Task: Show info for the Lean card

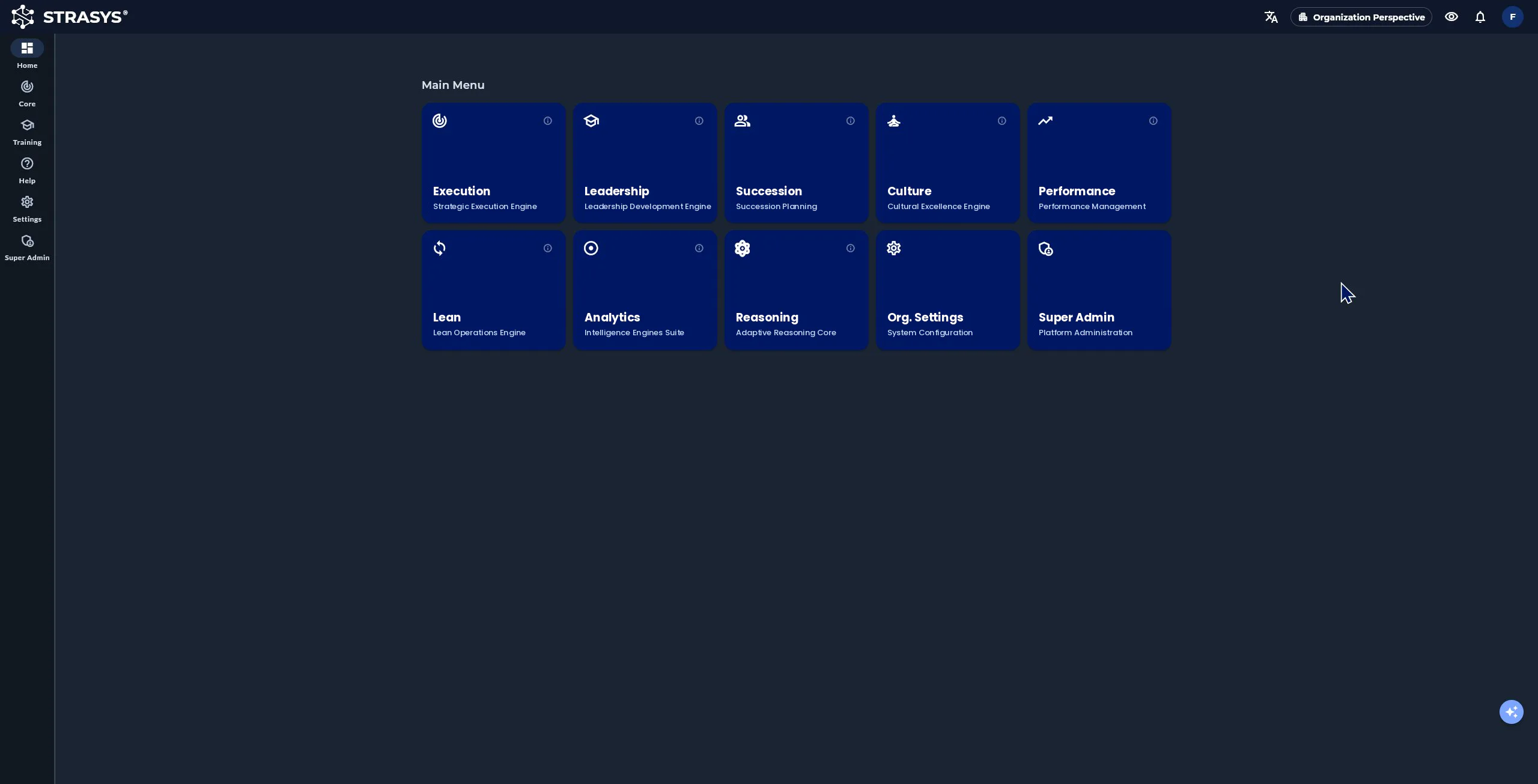Action: click(548, 248)
